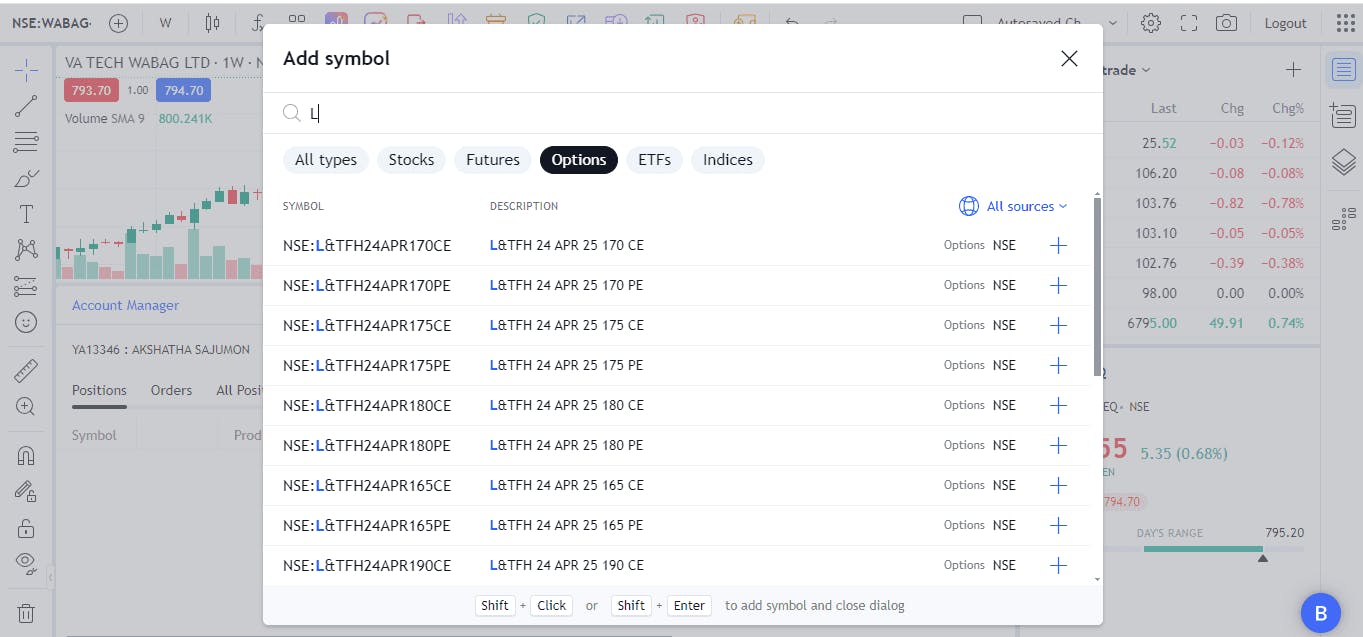
Task: Select the Options filter
Action: [x=579, y=160]
